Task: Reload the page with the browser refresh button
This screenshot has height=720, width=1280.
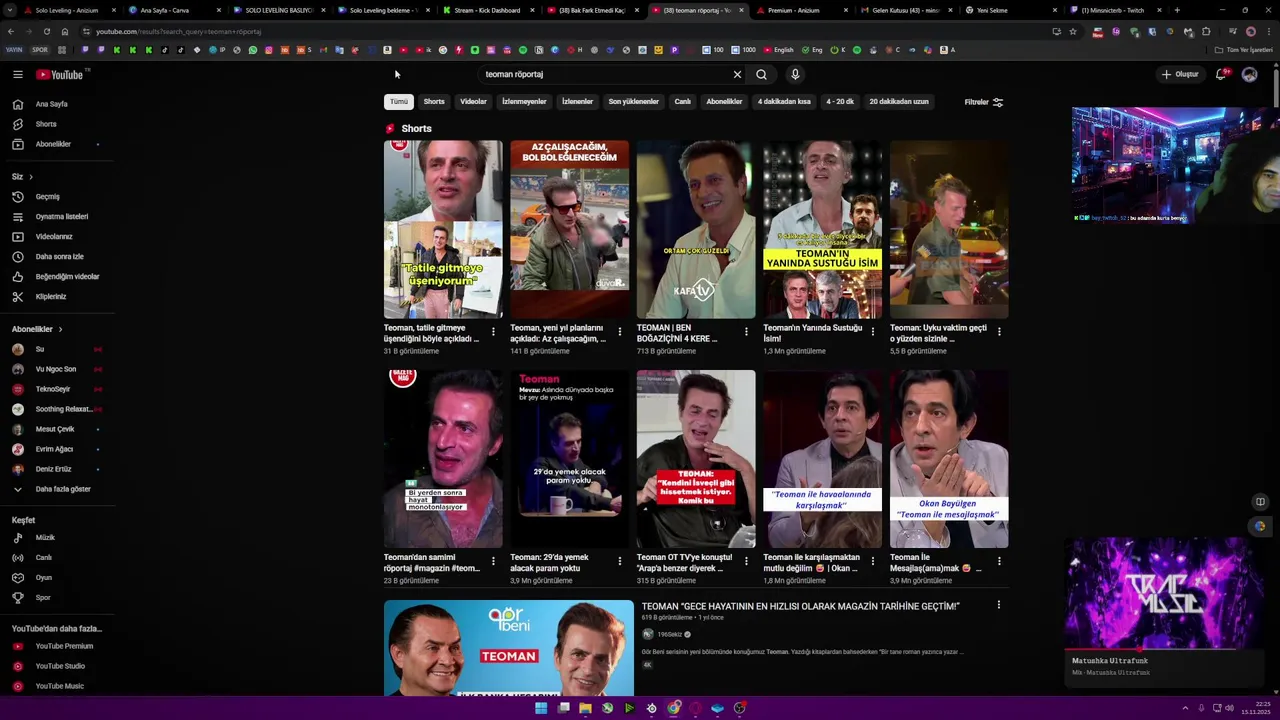Action: 46,31
